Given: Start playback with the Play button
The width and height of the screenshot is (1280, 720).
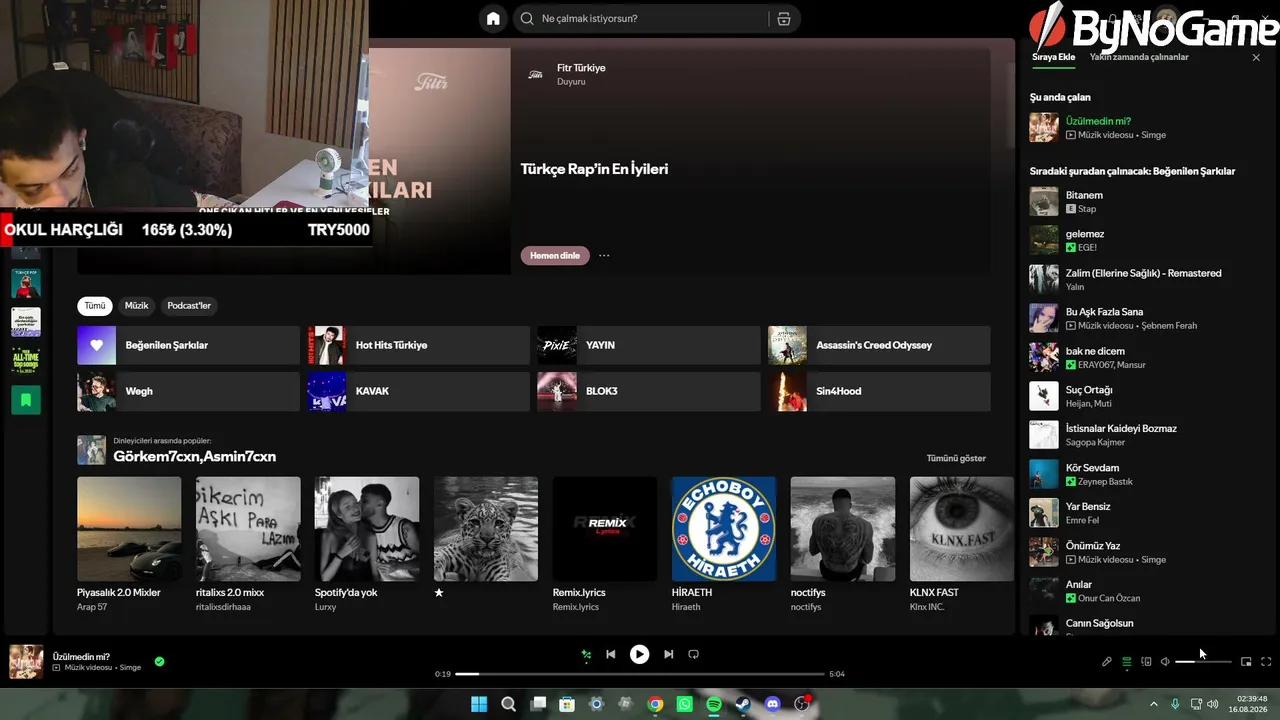Looking at the screenshot, I should point(639,654).
